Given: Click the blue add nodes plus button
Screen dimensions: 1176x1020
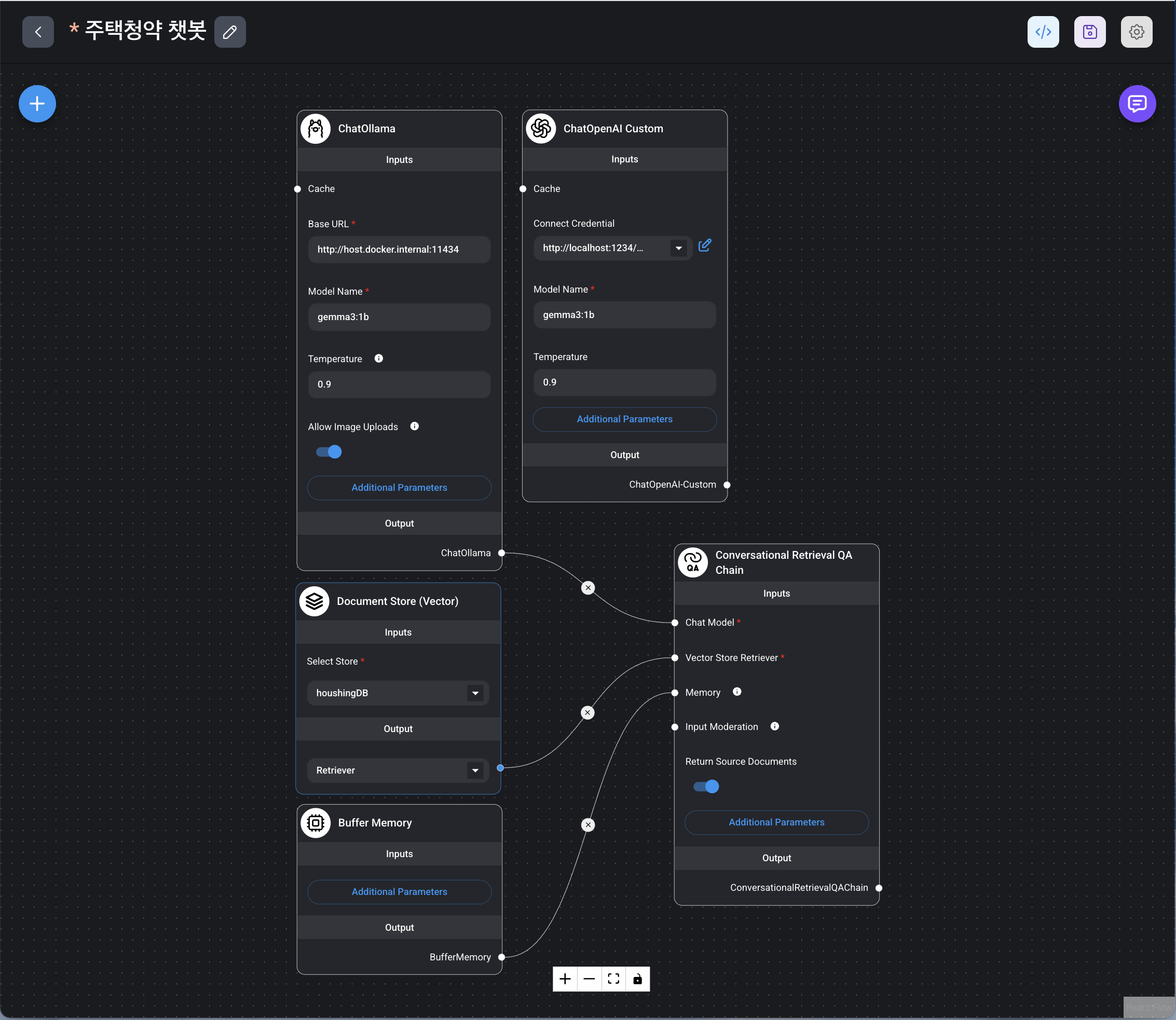Looking at the screenshot, I should (x=37, y=104).
